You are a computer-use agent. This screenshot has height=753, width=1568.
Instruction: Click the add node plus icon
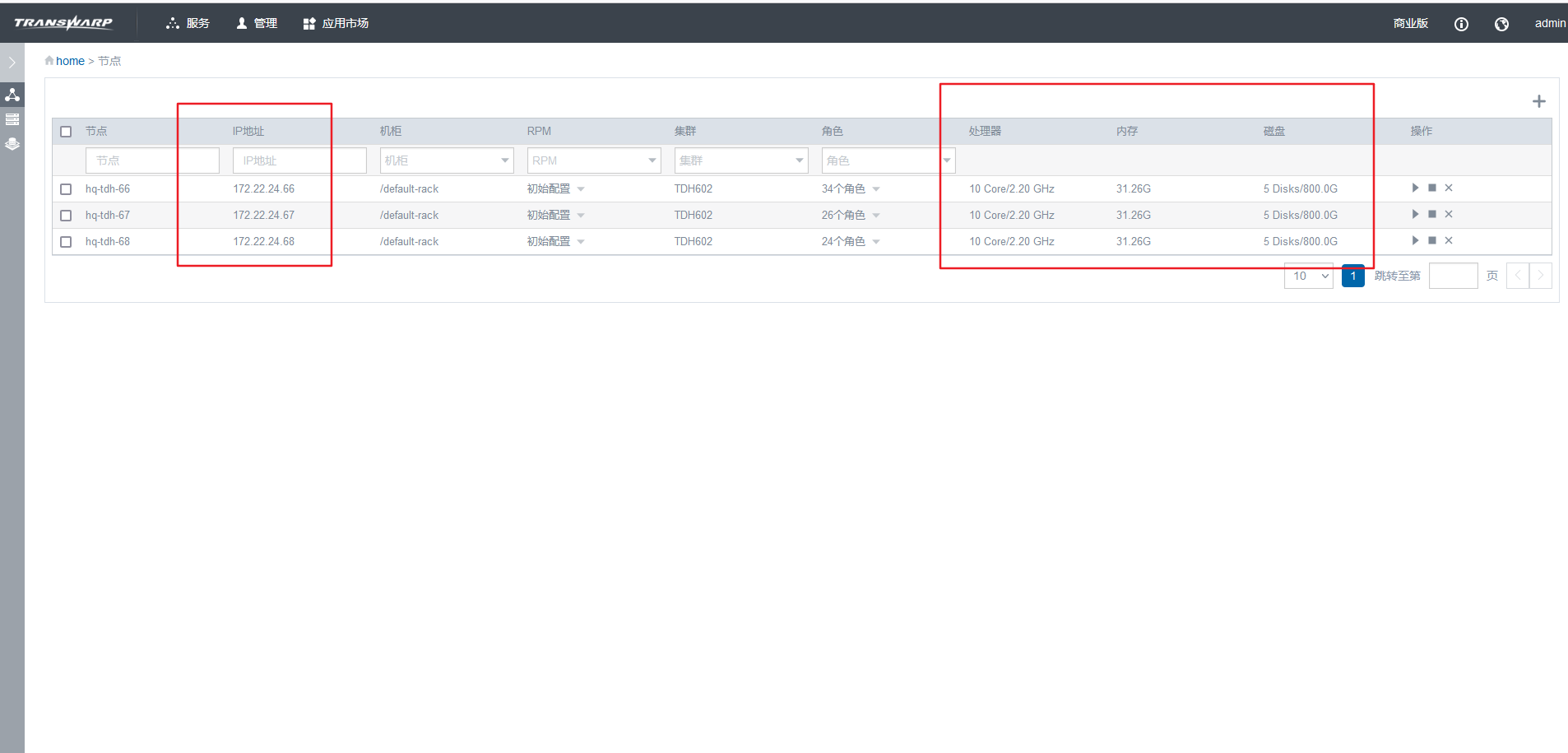pos(1538,101)
